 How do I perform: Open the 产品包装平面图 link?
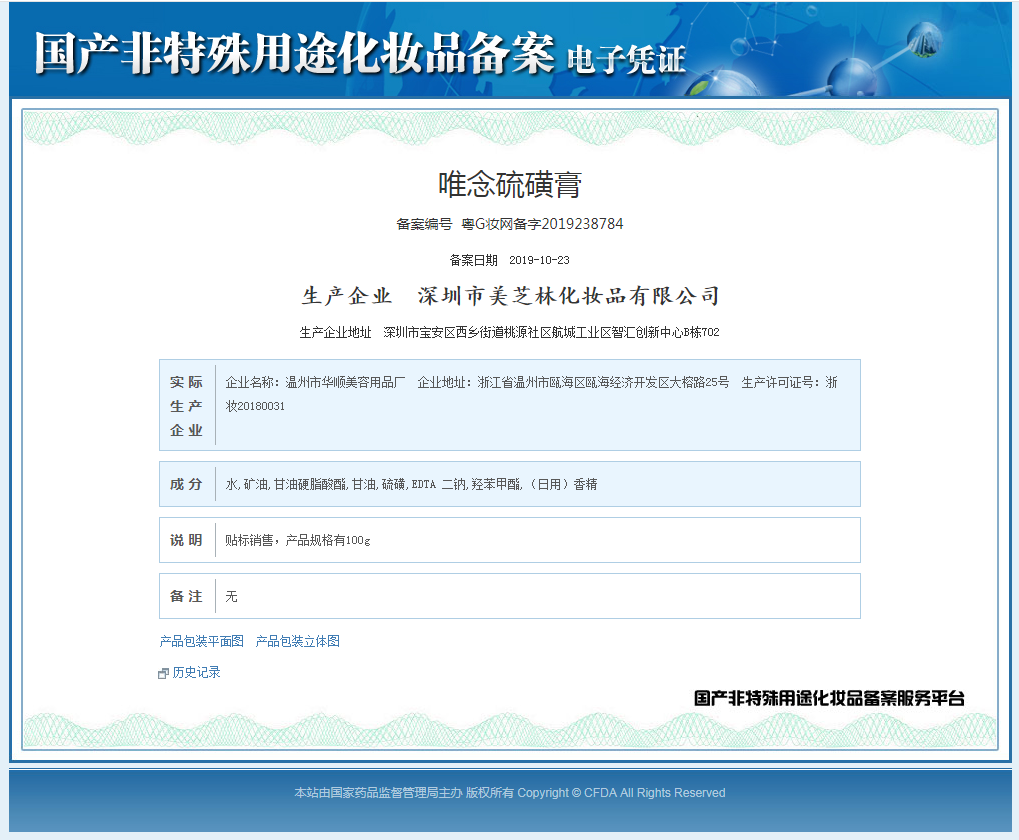[x=201, y=641]
